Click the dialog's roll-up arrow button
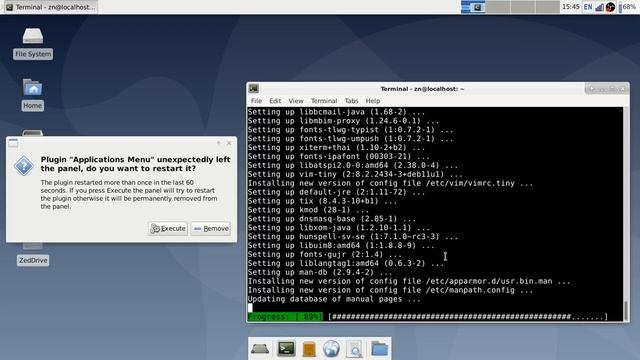Screen dimensions: 640x360 click(219, 143)
